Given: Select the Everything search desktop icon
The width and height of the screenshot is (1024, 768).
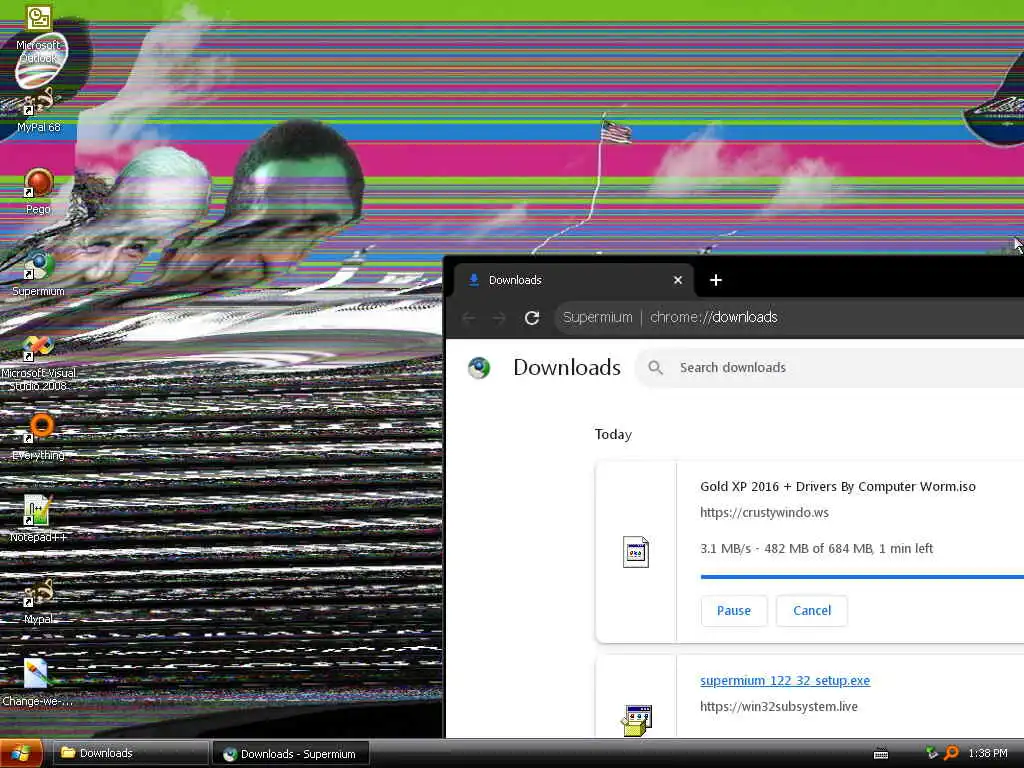Looking at the screenshot, I should tap(38, 437).
